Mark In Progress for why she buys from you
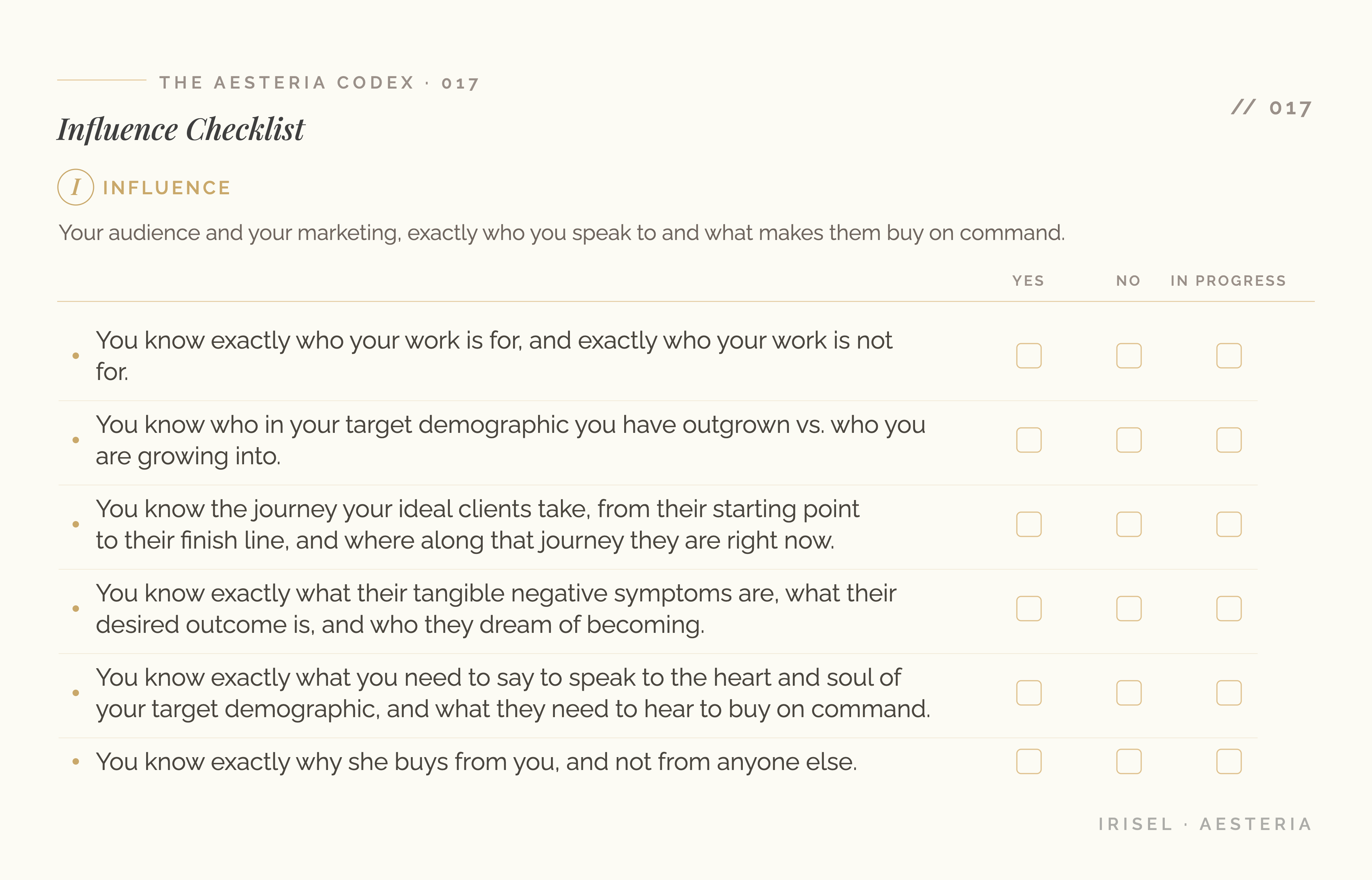Image resolution: width=1372 pixels, height=880 pixels. tap(1228, 761)
